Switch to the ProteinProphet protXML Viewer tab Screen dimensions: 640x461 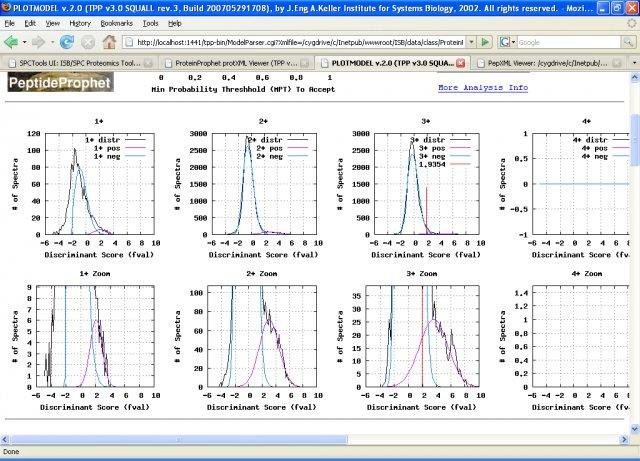[228, 62]
